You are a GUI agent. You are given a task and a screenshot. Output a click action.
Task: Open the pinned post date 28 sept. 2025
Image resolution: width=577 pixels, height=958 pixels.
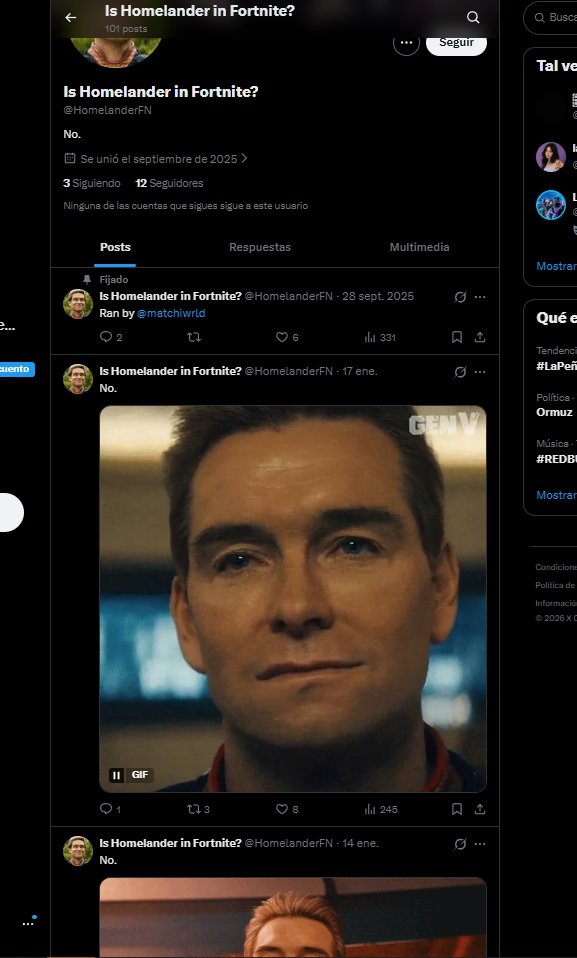[378, 296]
